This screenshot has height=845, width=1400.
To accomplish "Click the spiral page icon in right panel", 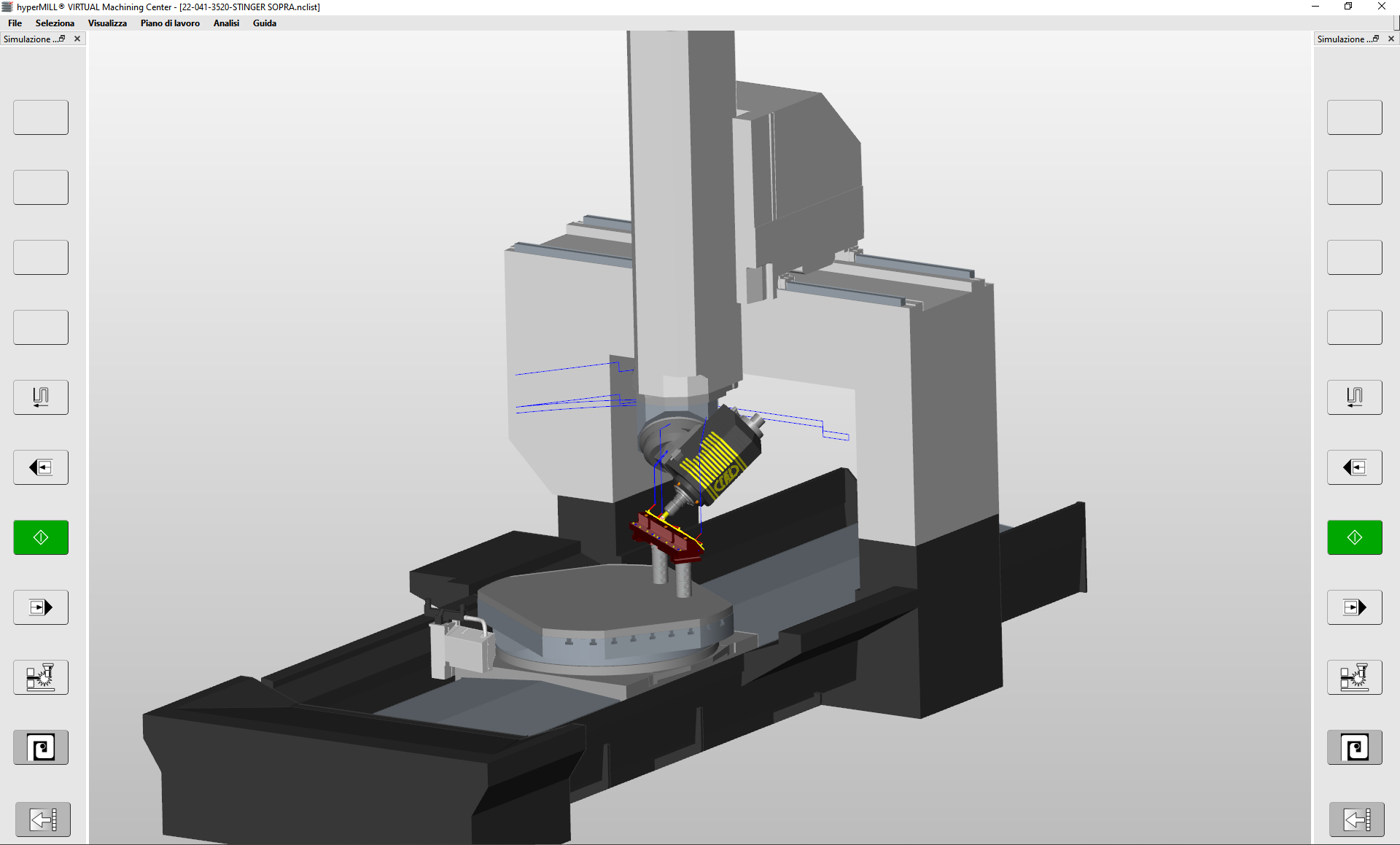I will (x=1355, y=747).
